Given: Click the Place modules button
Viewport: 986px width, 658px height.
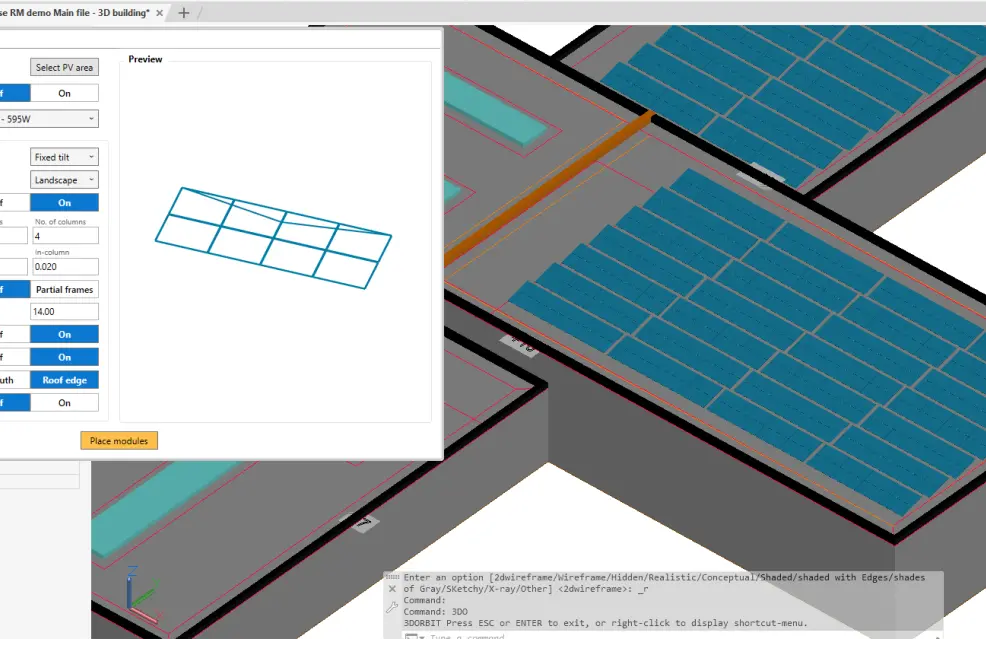Looking at the screenshot, I should coord(119,440).
